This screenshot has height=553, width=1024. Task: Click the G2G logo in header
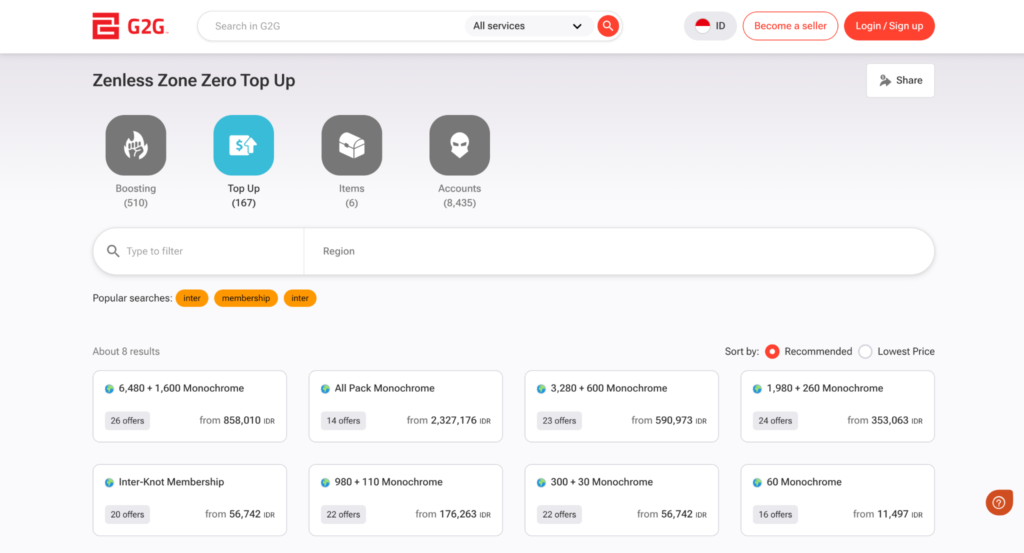pyautogui.click(x=130, y=26)
